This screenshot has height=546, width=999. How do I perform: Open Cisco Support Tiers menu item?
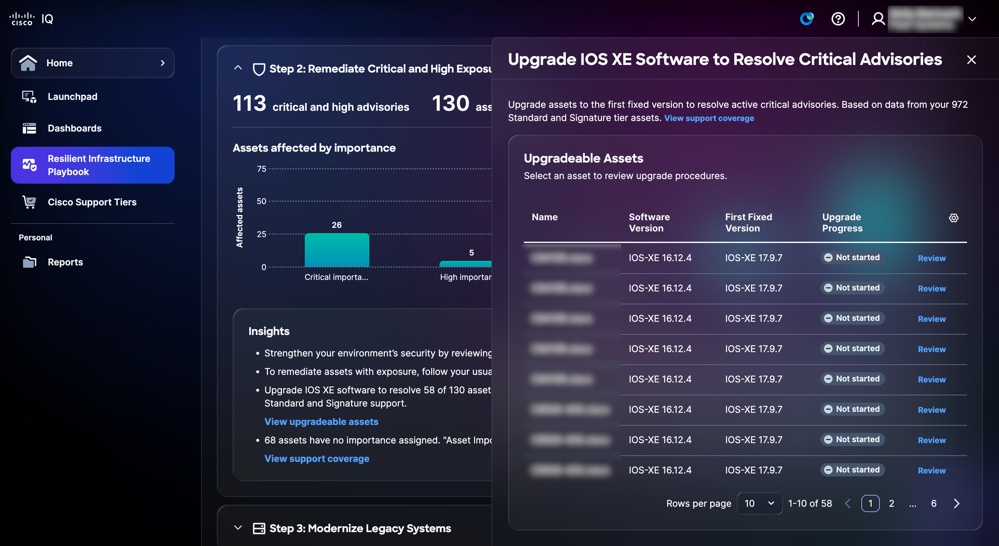click(92, 203)
